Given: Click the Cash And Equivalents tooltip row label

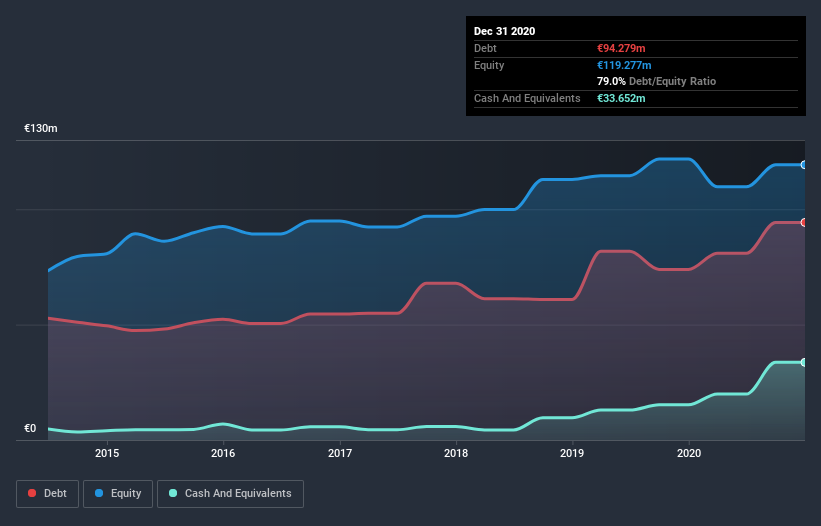Looking at the screenshot, I should pos(527,98).
